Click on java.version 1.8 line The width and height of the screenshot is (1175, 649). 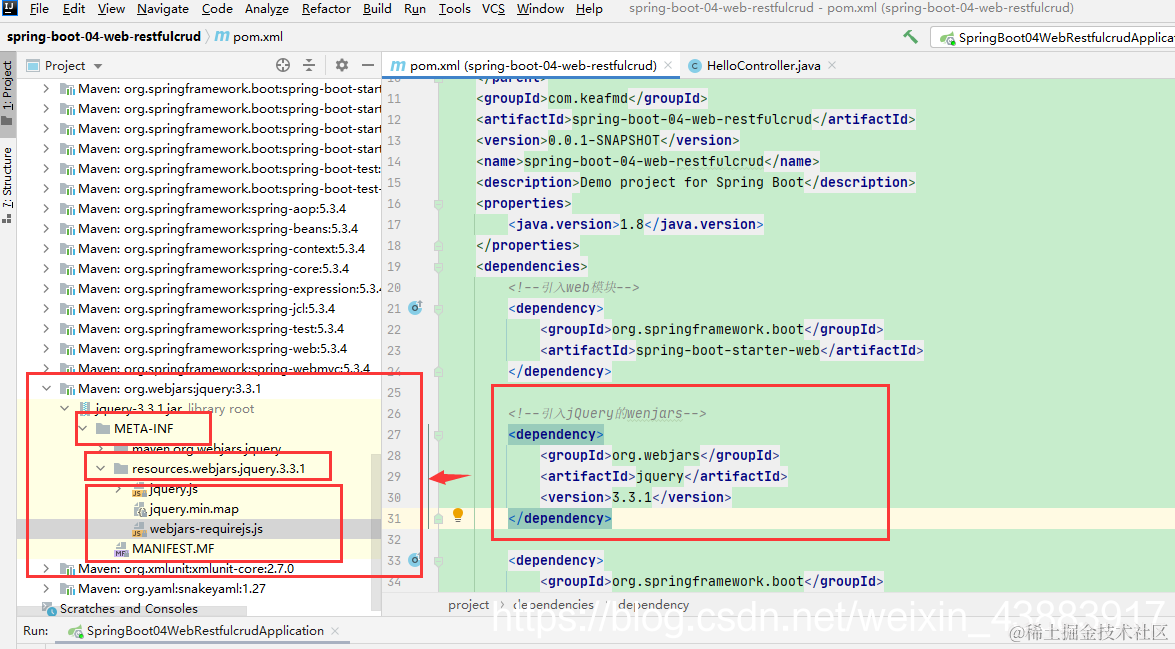[635, 224]
